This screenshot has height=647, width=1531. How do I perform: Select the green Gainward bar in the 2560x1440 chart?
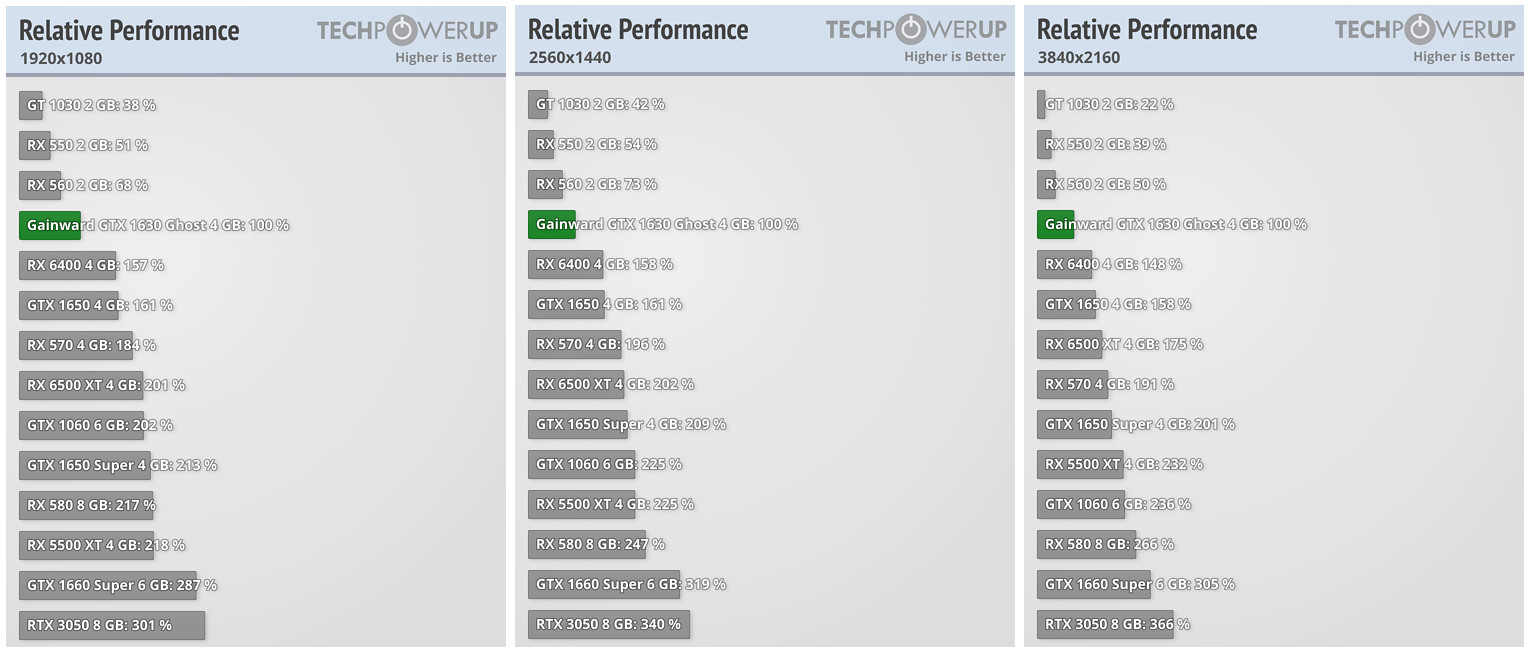tap(552, 224)
